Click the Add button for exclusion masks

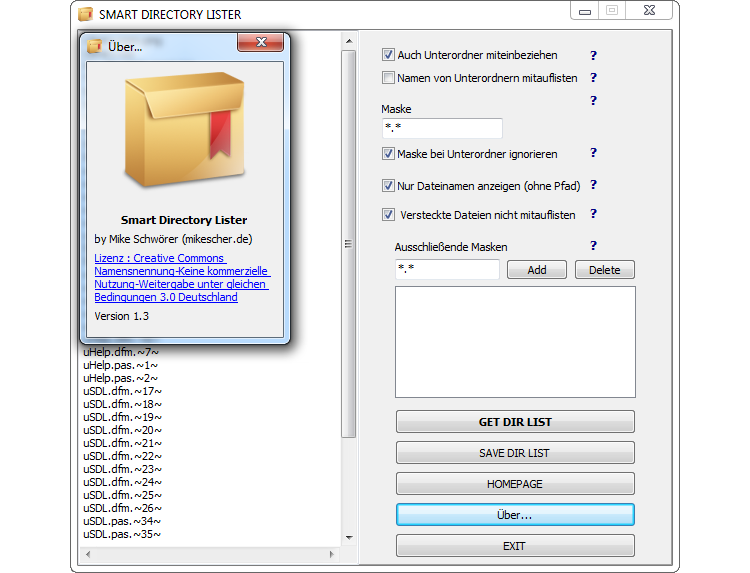coord(536,270)
